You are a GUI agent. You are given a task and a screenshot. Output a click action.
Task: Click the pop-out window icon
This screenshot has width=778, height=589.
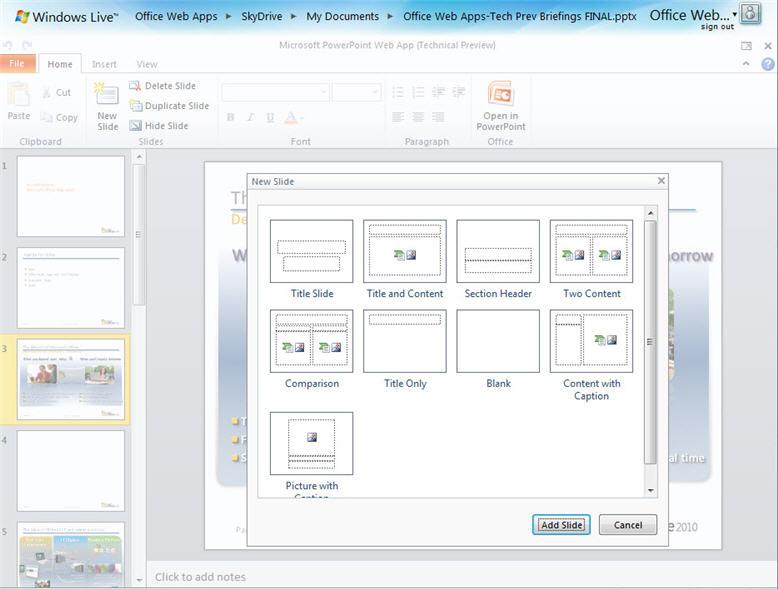[746, 46]
